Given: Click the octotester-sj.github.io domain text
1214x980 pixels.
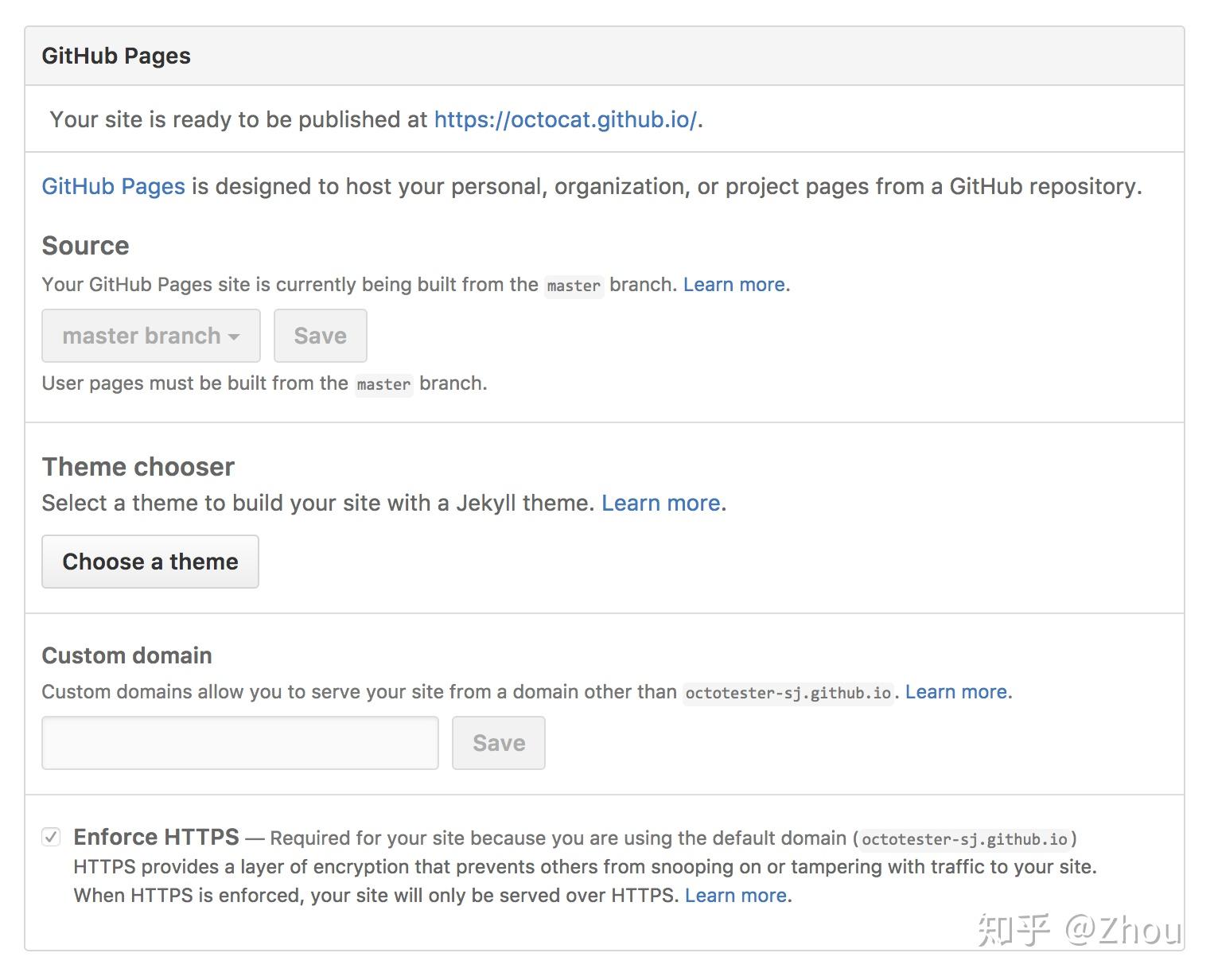Looking at the screenshot, I should pyautogui.click(x=788, y=692).
